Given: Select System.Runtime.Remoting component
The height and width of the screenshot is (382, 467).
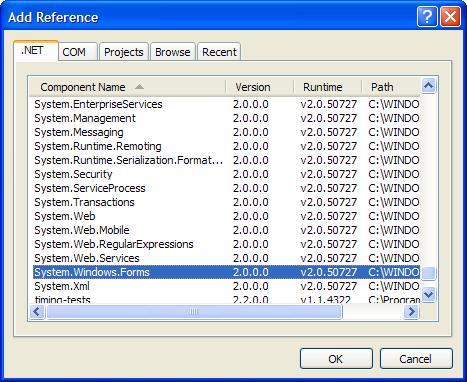Looking at the screenshot, I should coord(226,146).
